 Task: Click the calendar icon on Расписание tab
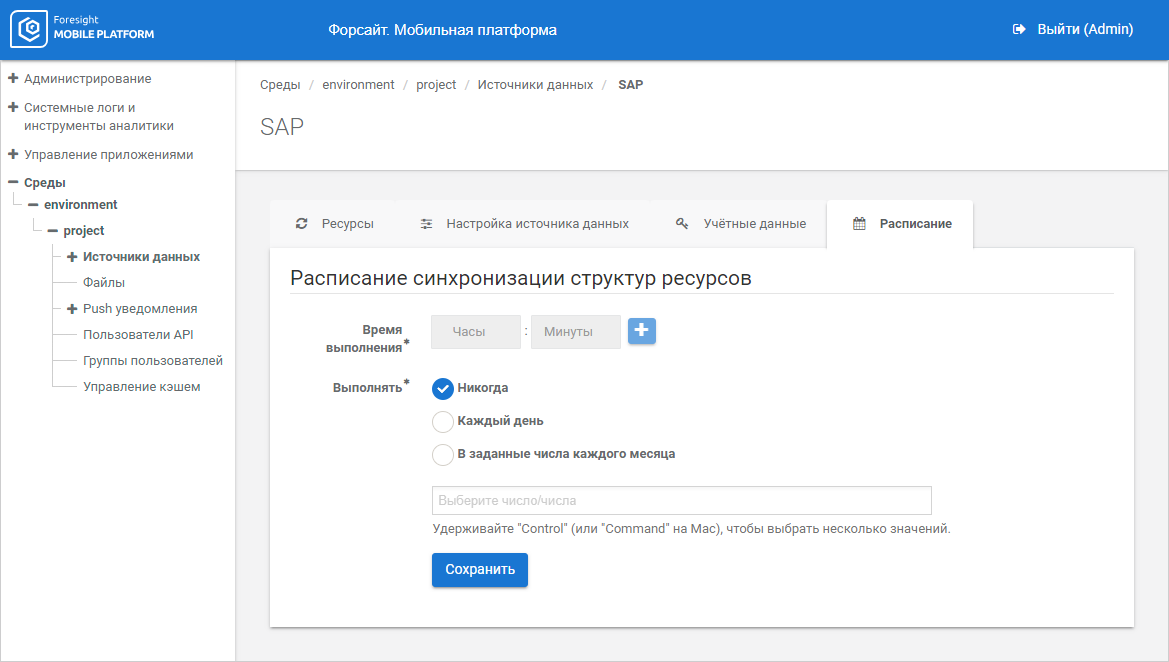(x=859, y=224)
